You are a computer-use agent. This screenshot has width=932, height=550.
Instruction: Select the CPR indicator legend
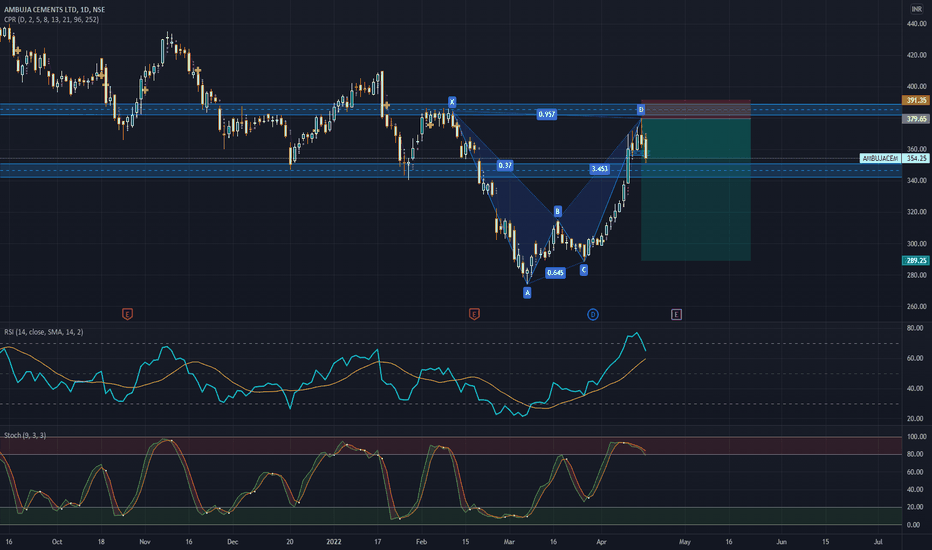coord(51,20)
